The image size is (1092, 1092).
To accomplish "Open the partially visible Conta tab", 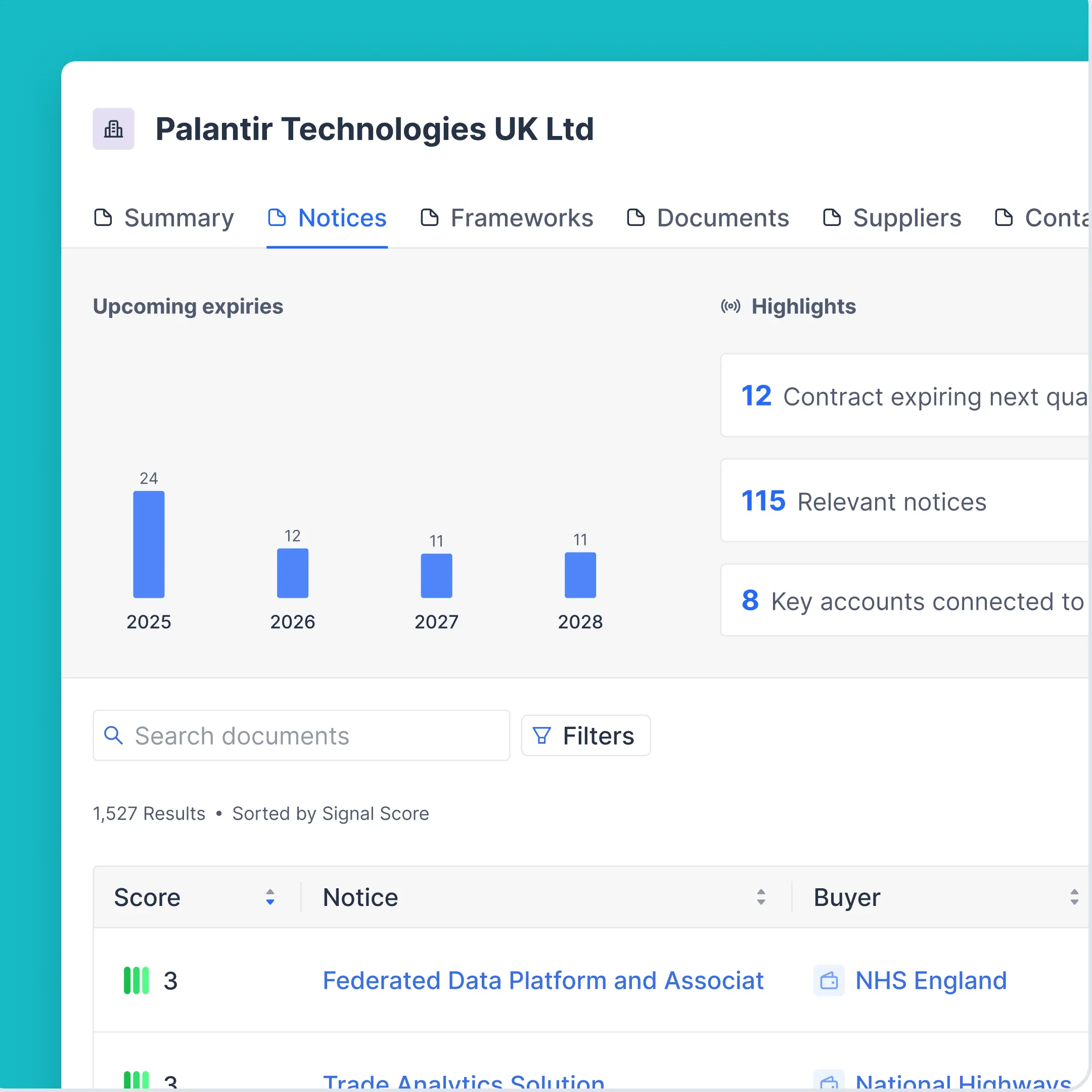I will click(x=1041, y=218).
